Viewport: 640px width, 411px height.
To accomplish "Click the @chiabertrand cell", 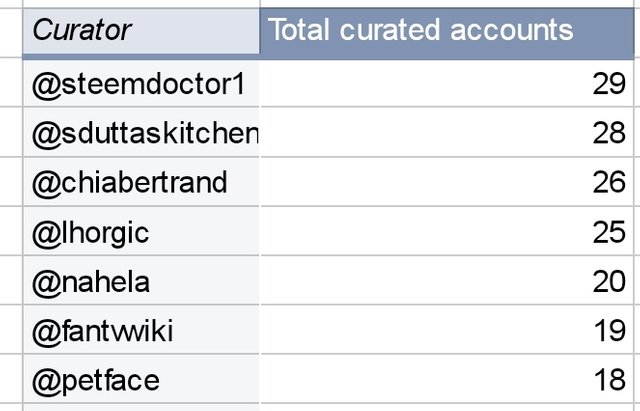I will 141,182.
